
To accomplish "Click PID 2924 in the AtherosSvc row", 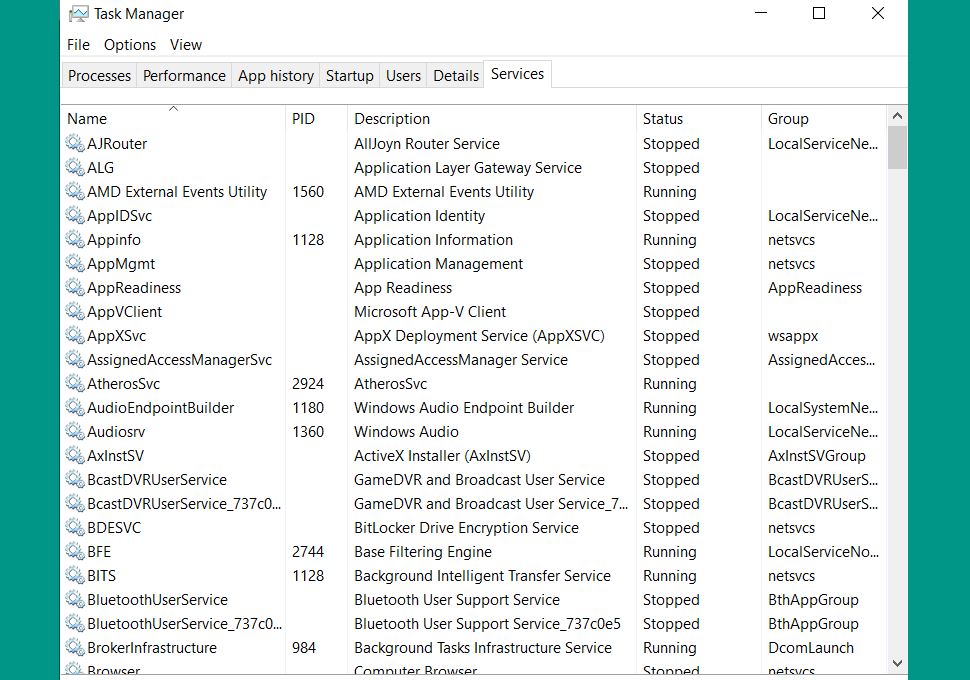I will pyautogui.click(x=308, y=384).
